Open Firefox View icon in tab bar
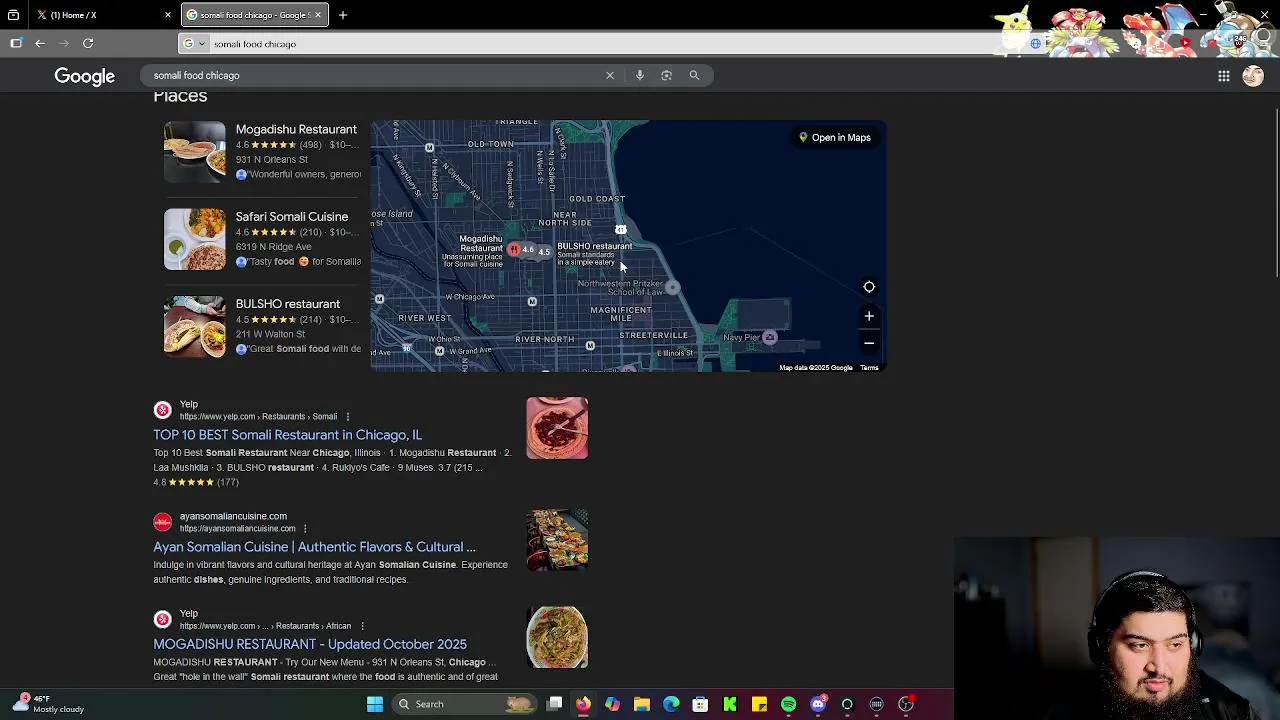This screenshot has width=1280, height=720. coord(13,15)
